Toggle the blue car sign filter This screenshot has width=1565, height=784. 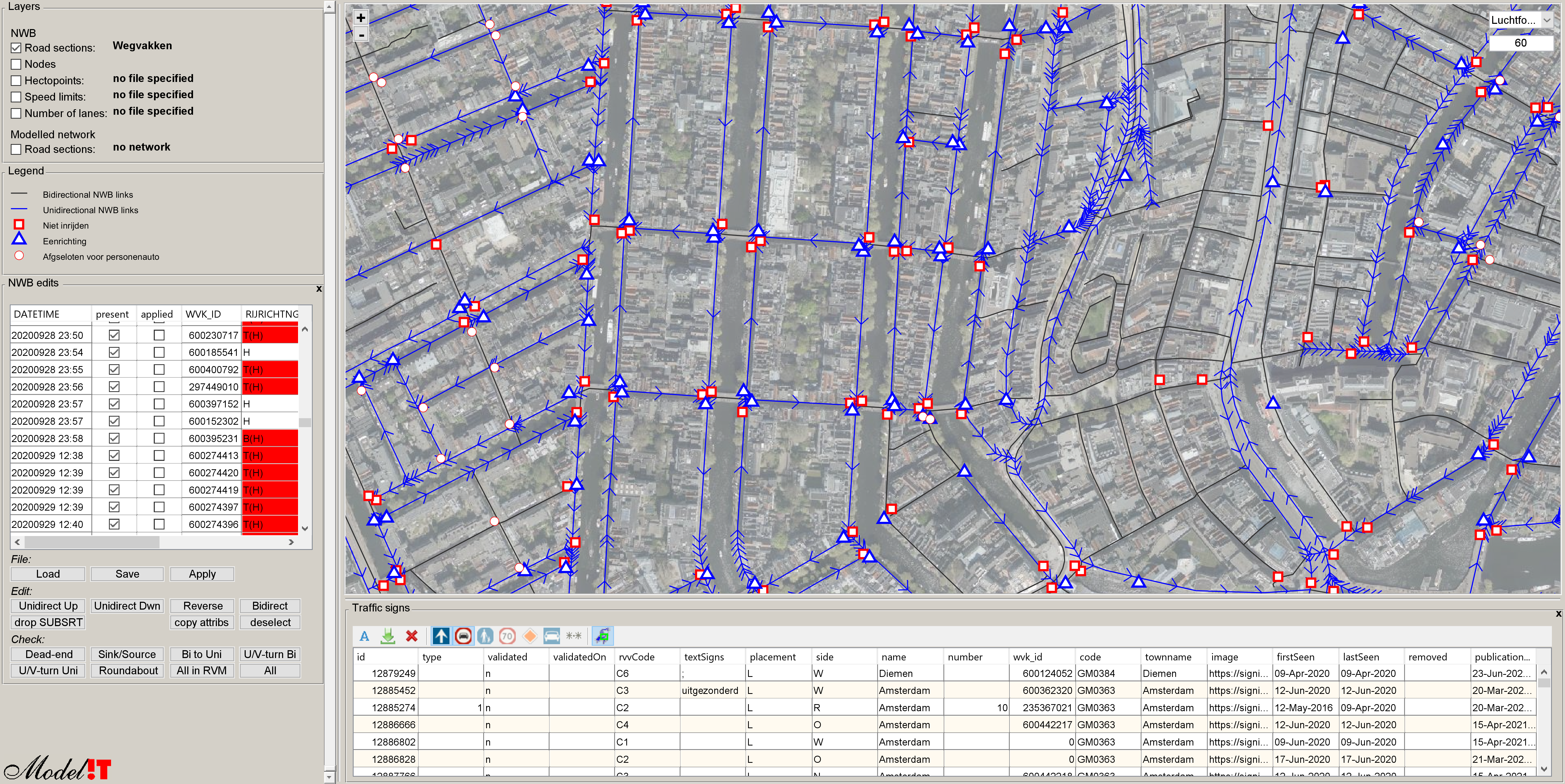point(552,636)
